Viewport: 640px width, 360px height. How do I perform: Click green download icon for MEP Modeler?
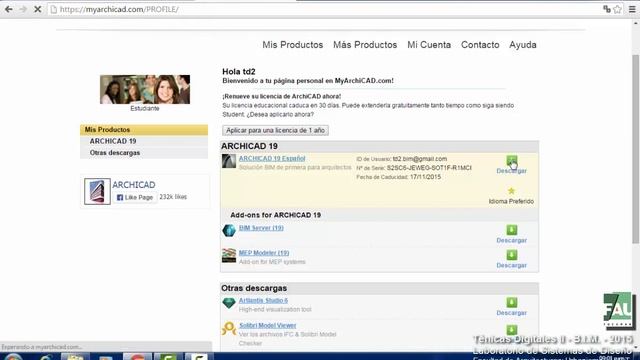(511, 255)
